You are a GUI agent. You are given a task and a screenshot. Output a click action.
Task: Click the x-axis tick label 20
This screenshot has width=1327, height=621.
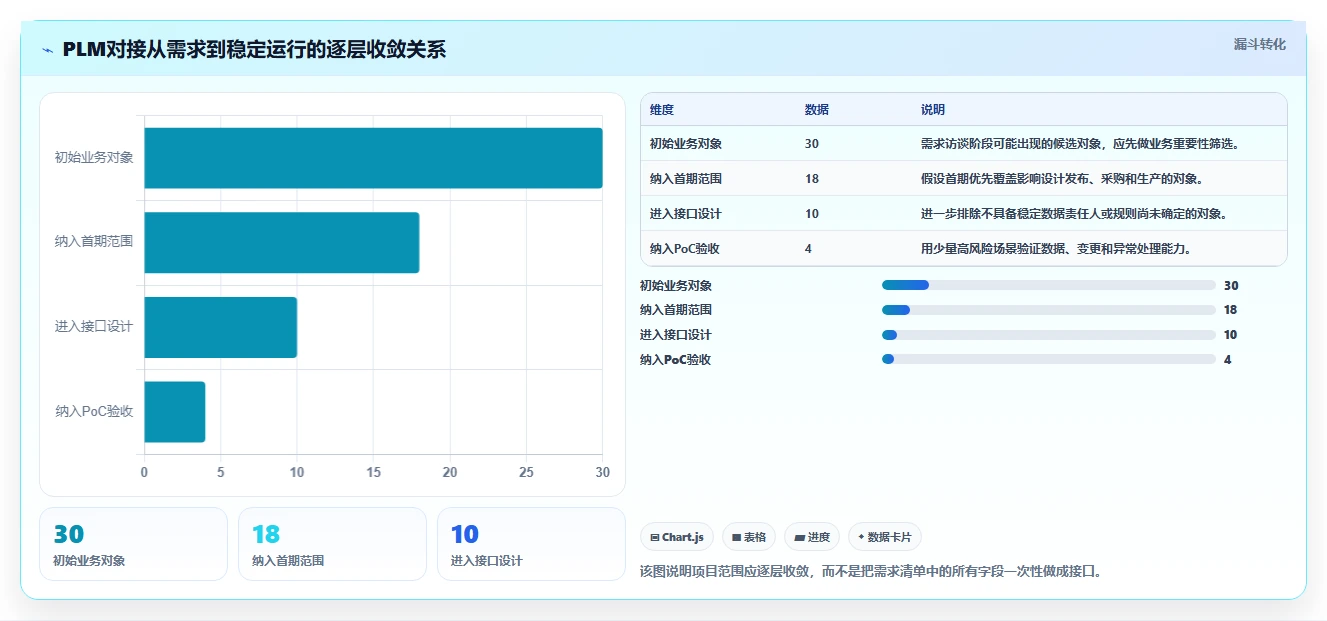coord(450,472)
